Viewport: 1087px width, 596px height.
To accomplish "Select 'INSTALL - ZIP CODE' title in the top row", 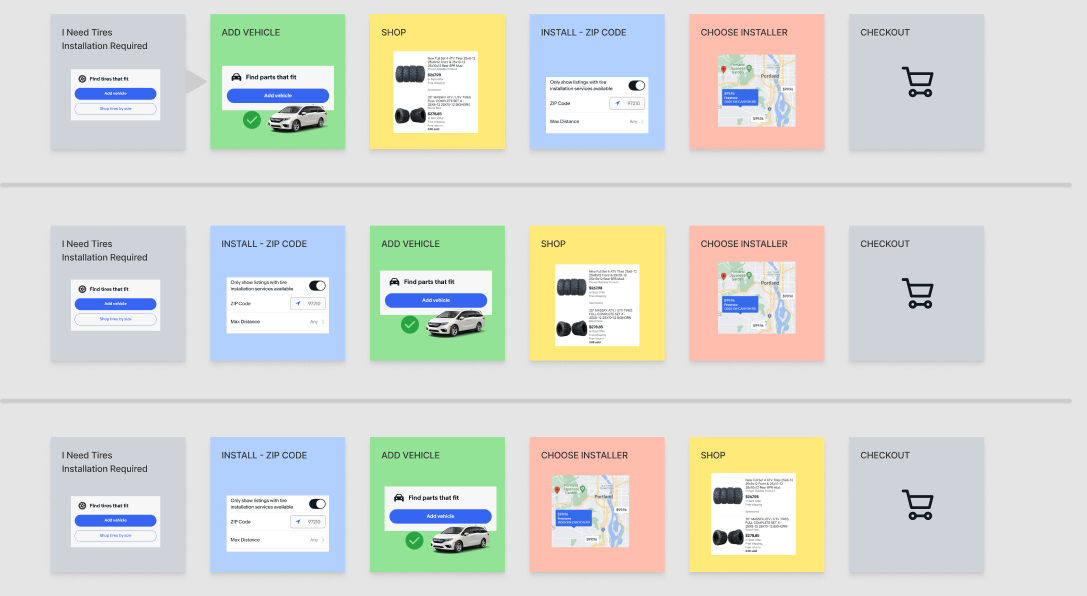I will (584, 33).
